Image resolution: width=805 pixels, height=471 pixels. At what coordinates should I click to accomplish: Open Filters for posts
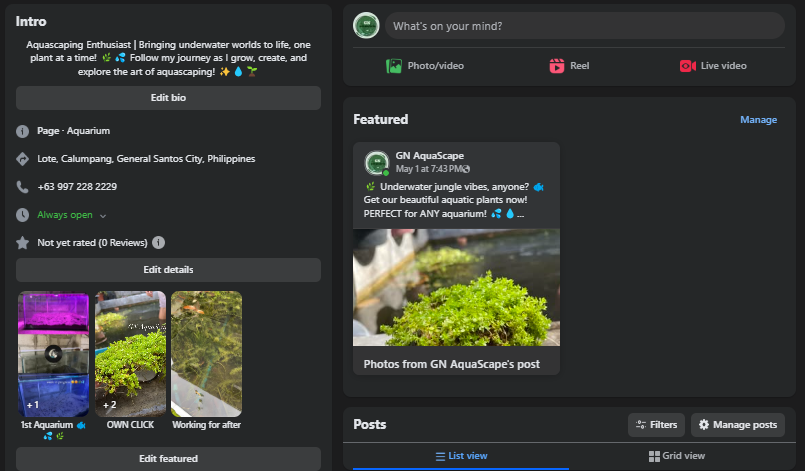(656, 425)
